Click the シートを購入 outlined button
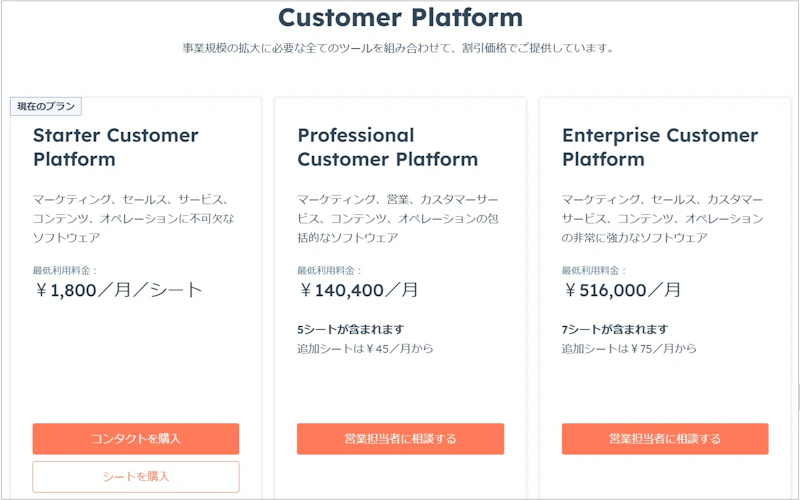The height and width of the screenshot is (500, 800). coord(136,477)
